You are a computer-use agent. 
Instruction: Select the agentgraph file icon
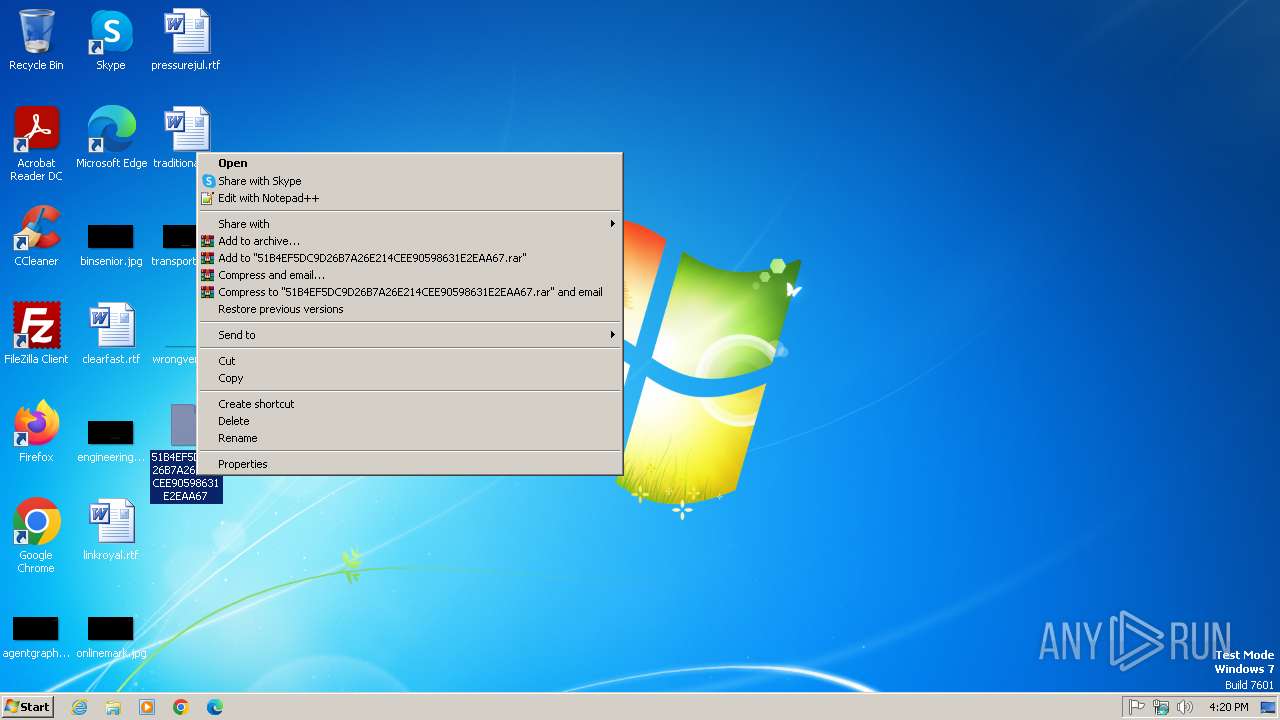(36, 637)
